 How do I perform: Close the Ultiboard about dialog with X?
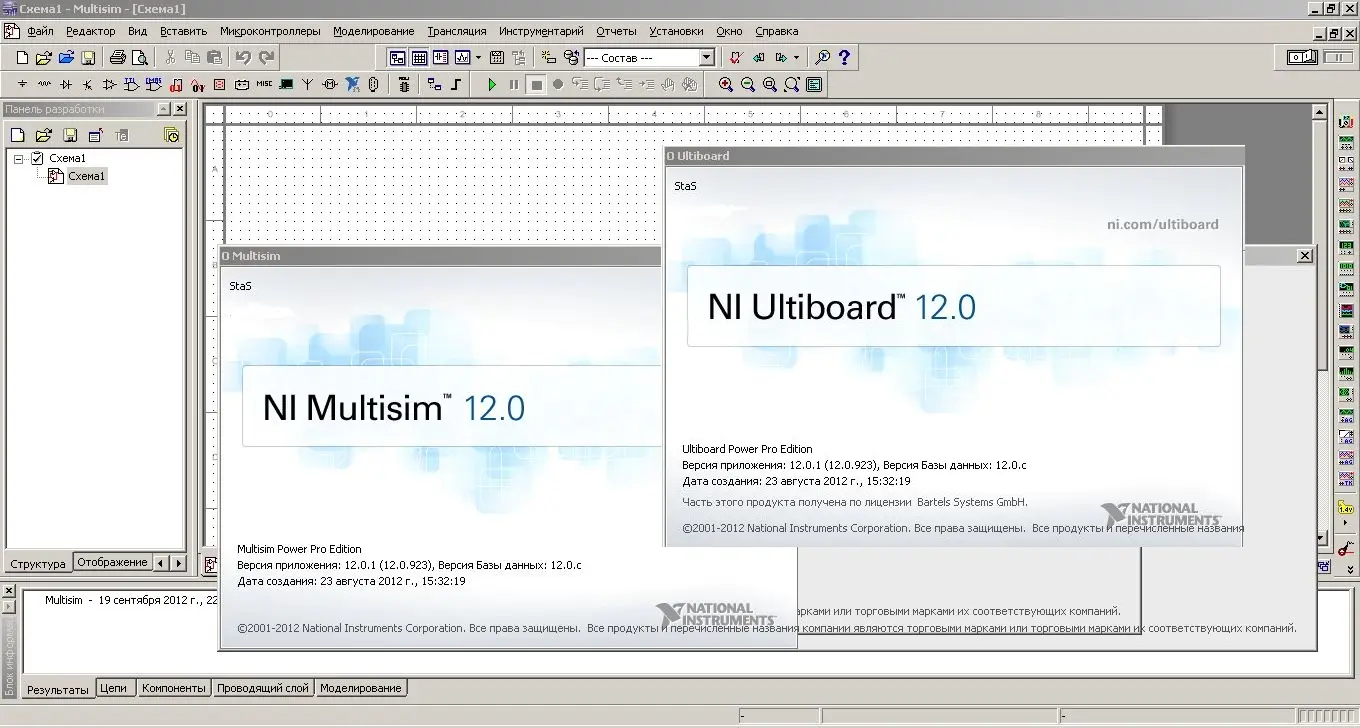coord(1305,256)
